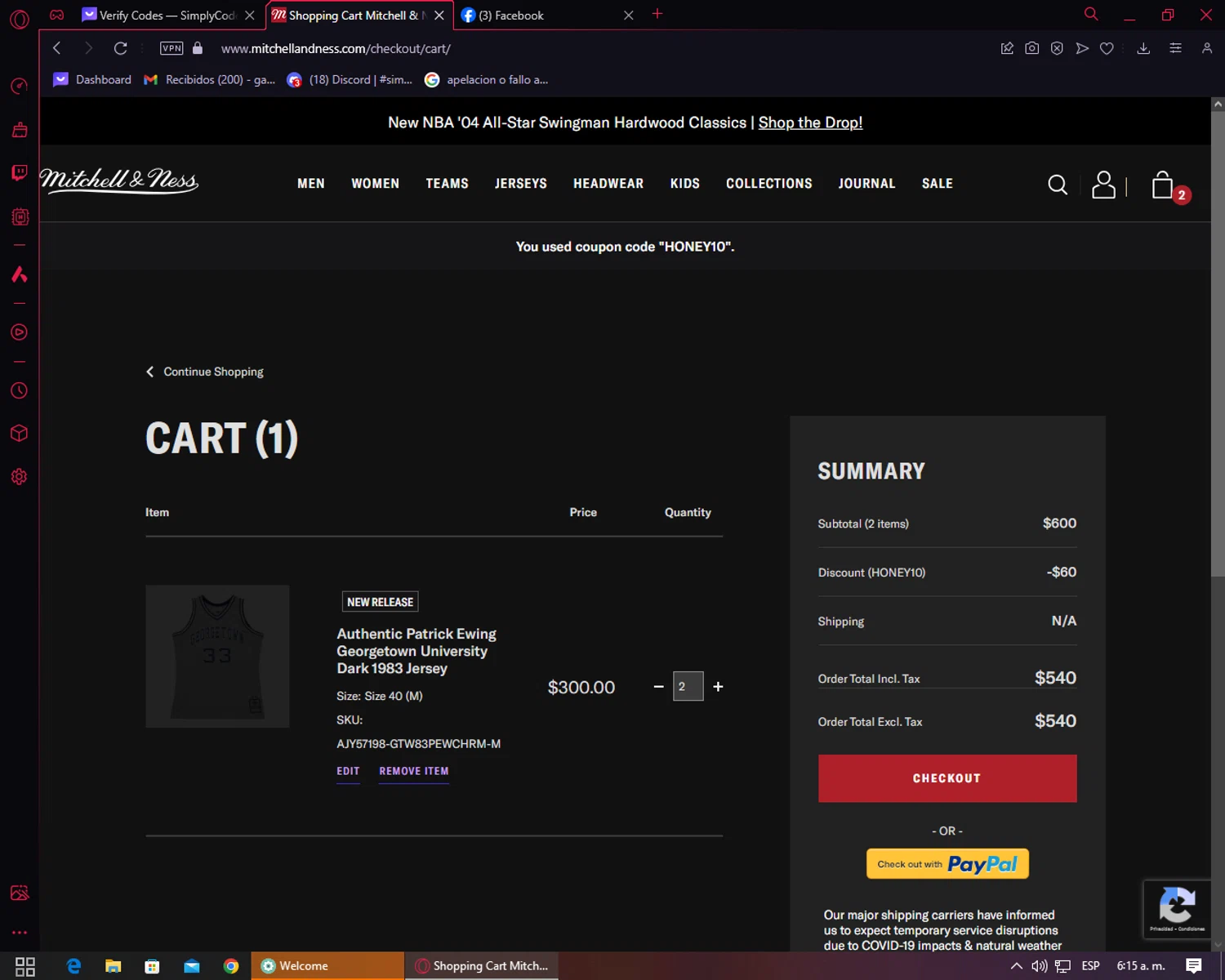Open the KIDS menu

pos(685,184)
